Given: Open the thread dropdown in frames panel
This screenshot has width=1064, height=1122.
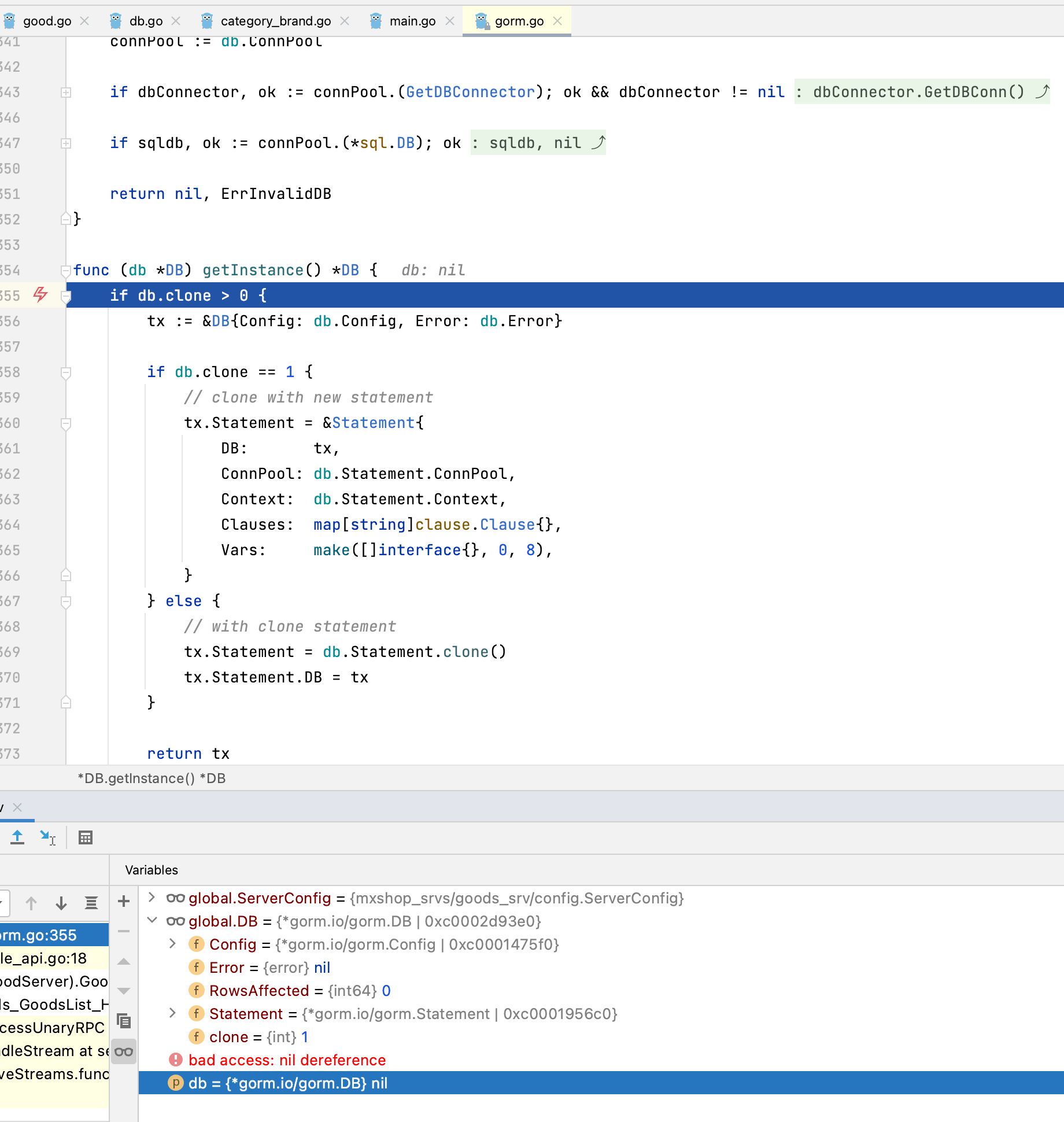Looking at the screenshot, I should (5, 903).
